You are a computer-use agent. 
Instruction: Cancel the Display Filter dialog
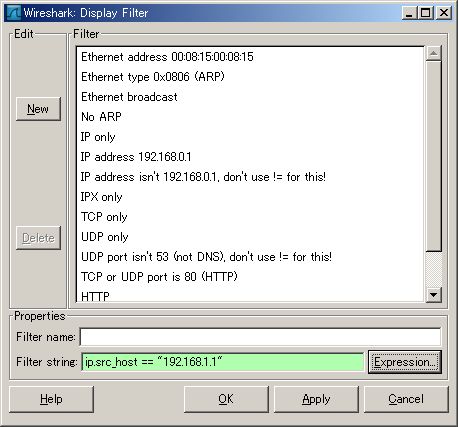click(406, 399)
